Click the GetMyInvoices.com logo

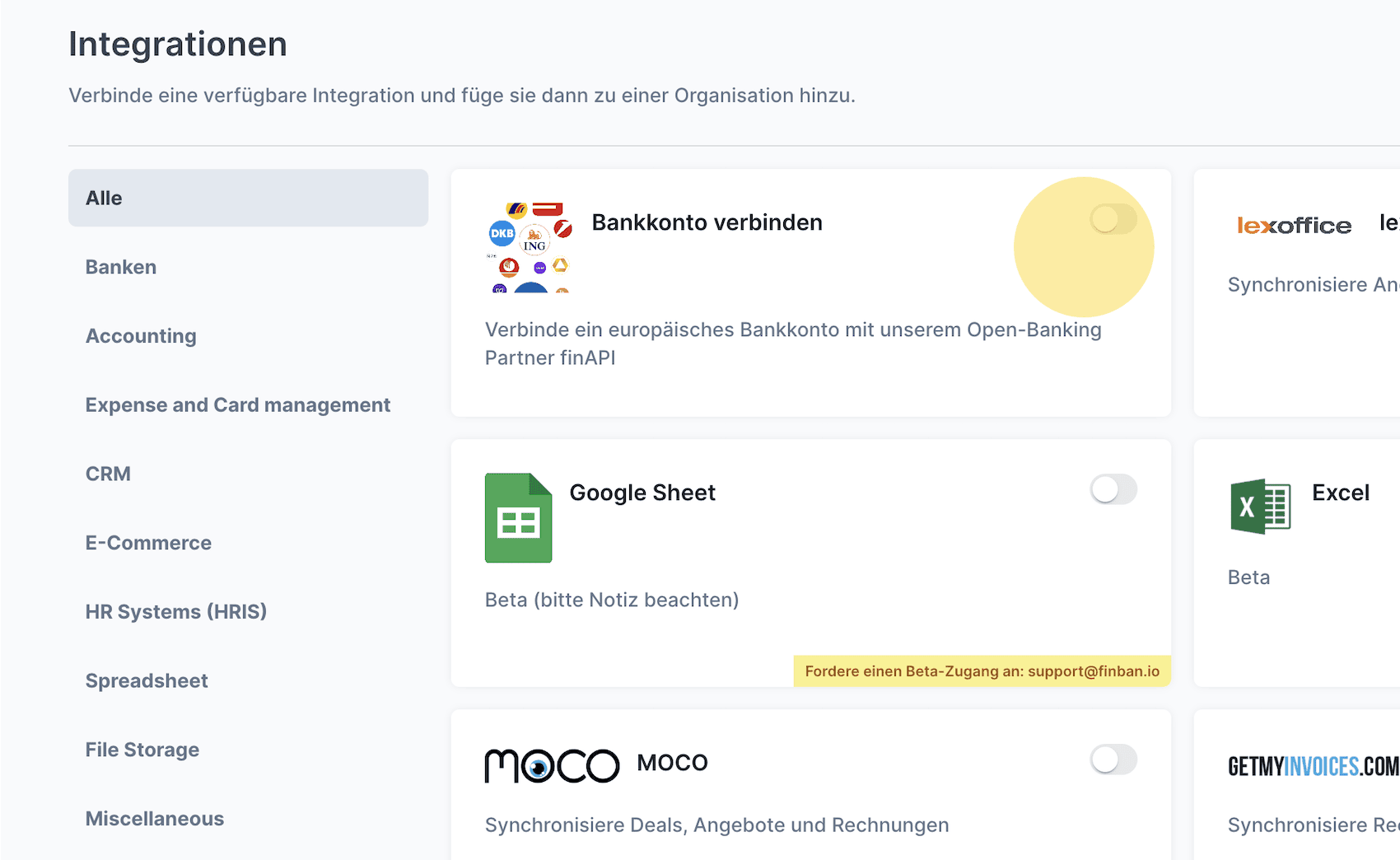1313,766
